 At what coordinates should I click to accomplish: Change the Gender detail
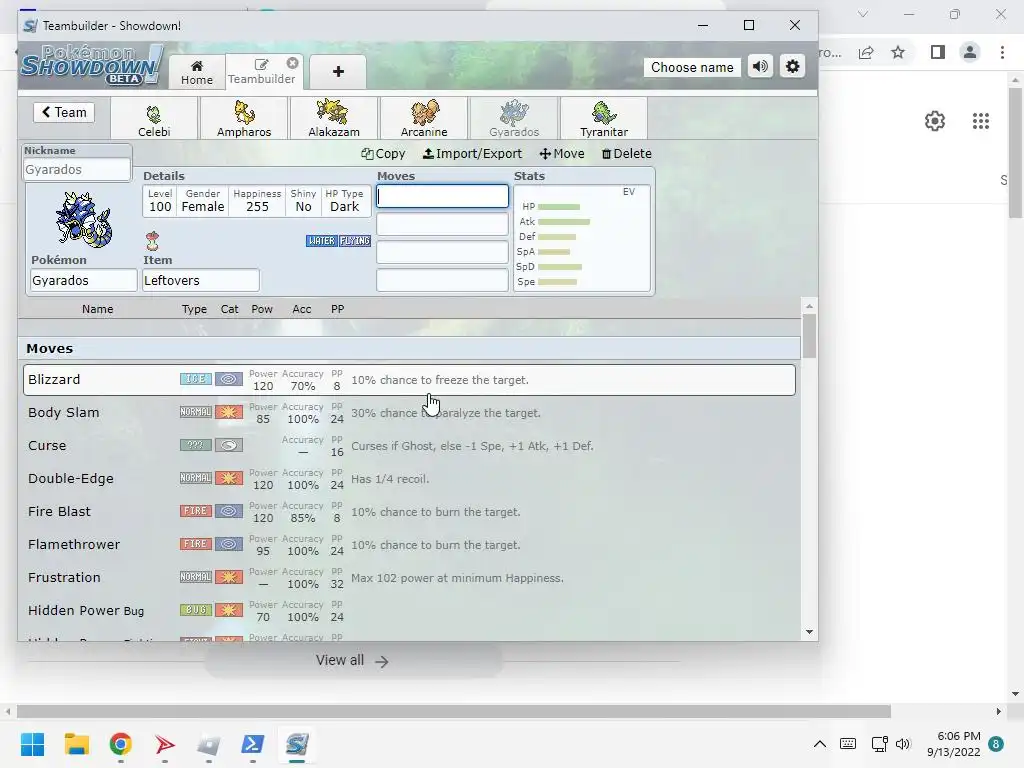(202, 201)
